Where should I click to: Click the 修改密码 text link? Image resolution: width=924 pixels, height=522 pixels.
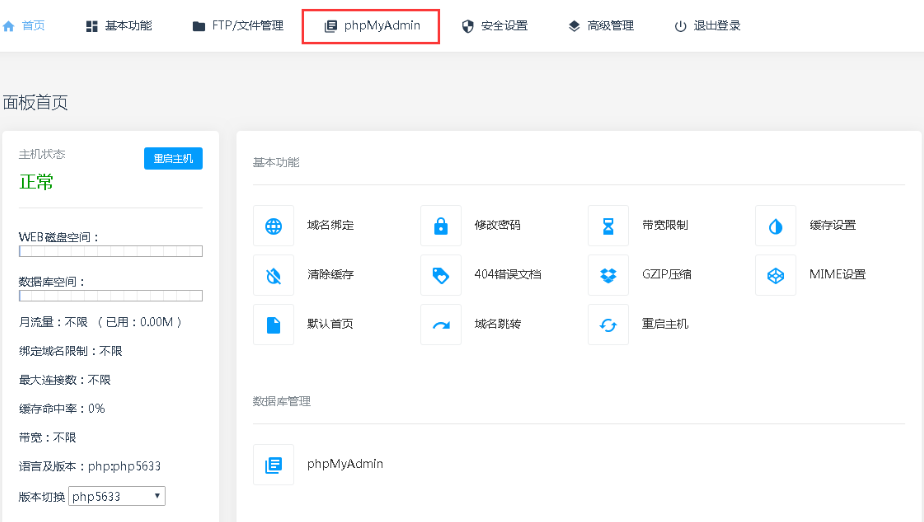click(x=497, y=225)
